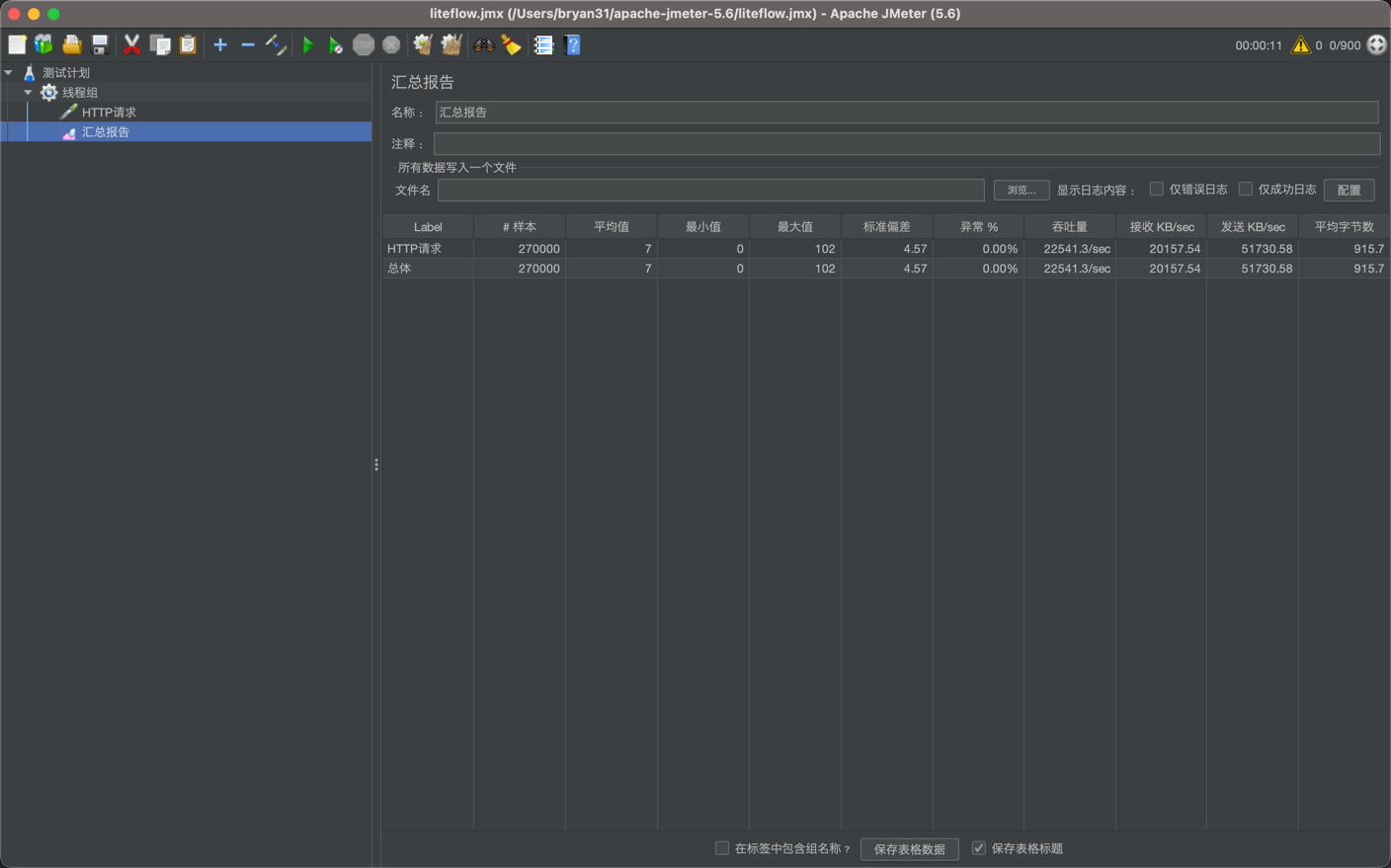Click the green Start test run icon
This screenshot has height=868, width=1391.
pos(308,45)
